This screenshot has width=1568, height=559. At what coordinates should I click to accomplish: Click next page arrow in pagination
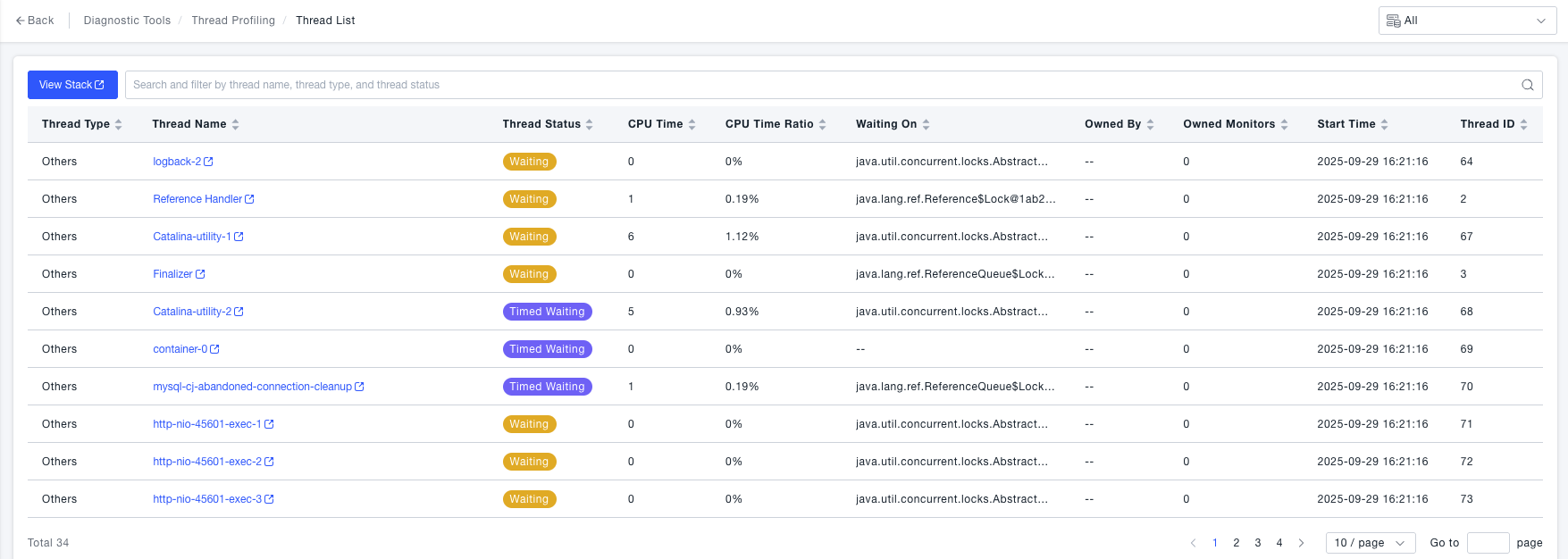[x=1301, y=543]
